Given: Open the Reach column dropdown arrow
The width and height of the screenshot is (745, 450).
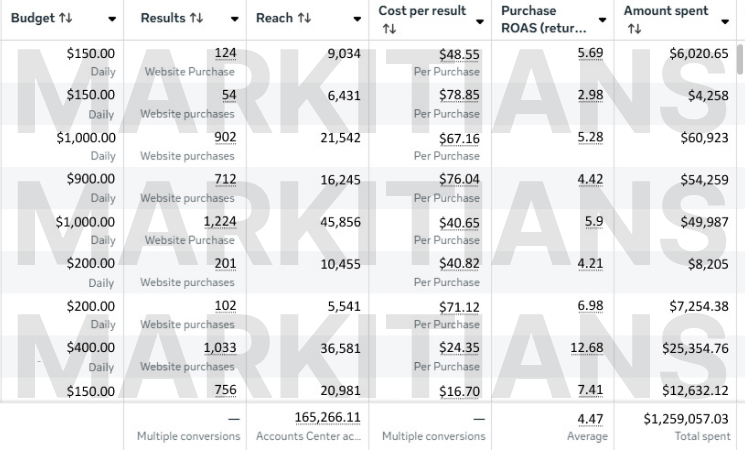Looking at the screenshot, I should pos(358,20).
